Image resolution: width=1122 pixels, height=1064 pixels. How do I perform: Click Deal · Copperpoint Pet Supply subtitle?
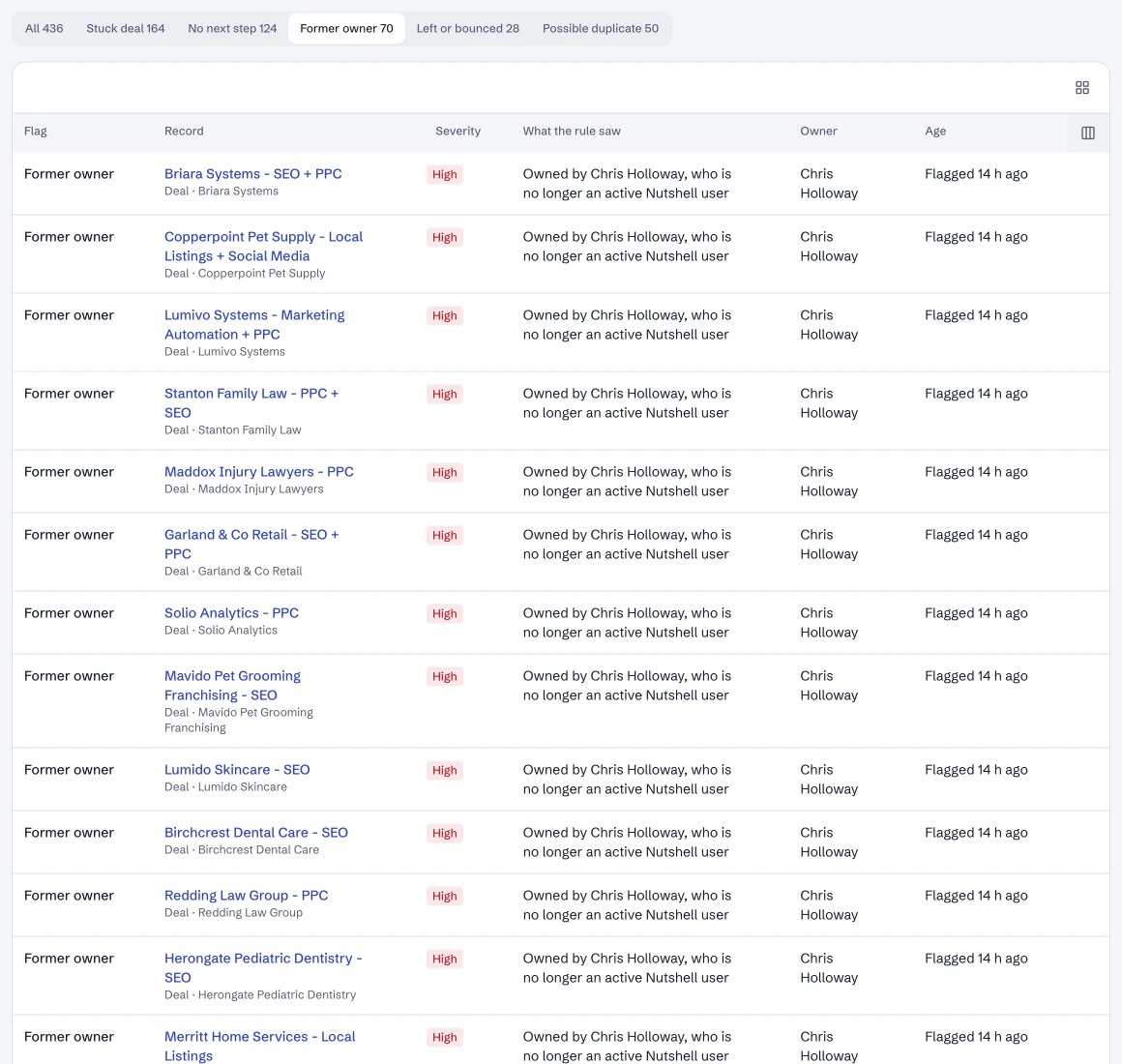pyautogui.click(x=245, y=274)
